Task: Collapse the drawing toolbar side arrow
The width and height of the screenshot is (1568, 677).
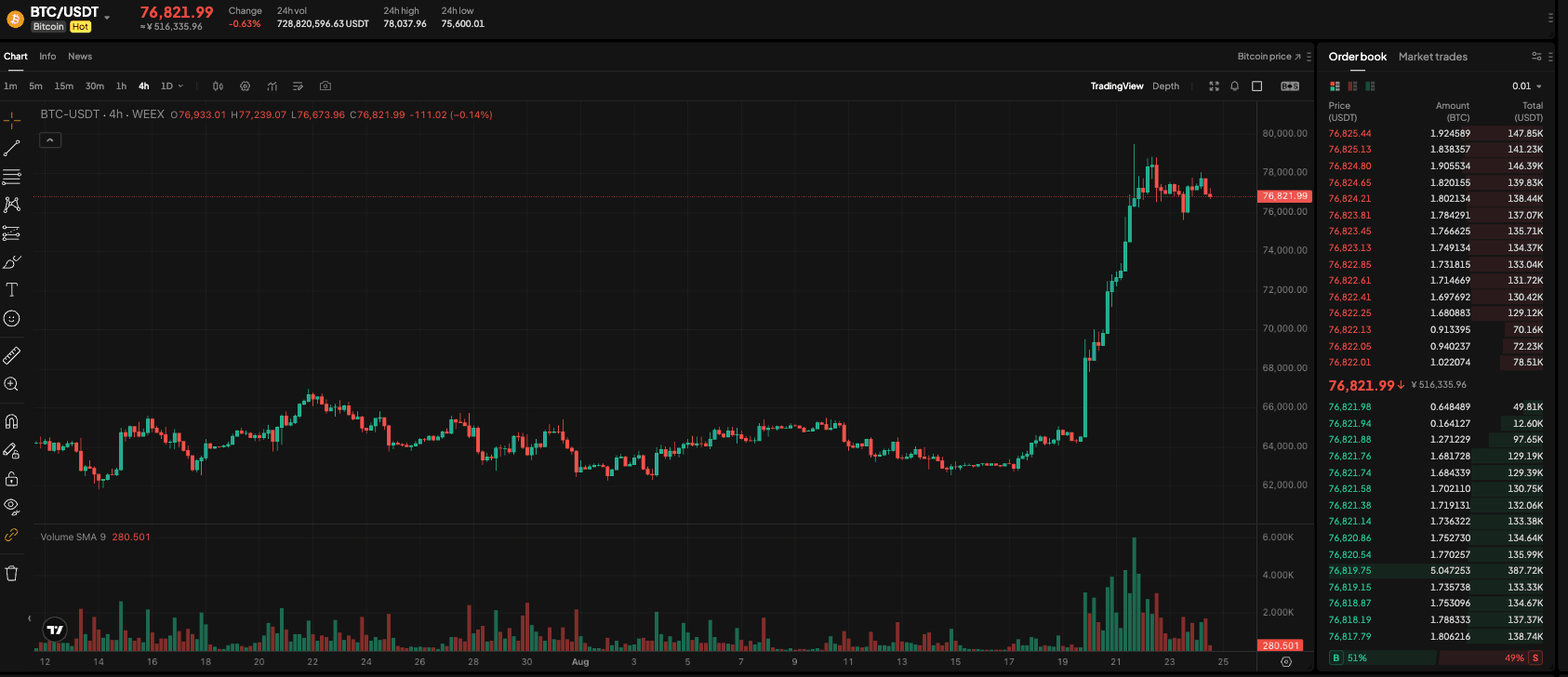Action: pyautogui.click(x=29, y=617)
